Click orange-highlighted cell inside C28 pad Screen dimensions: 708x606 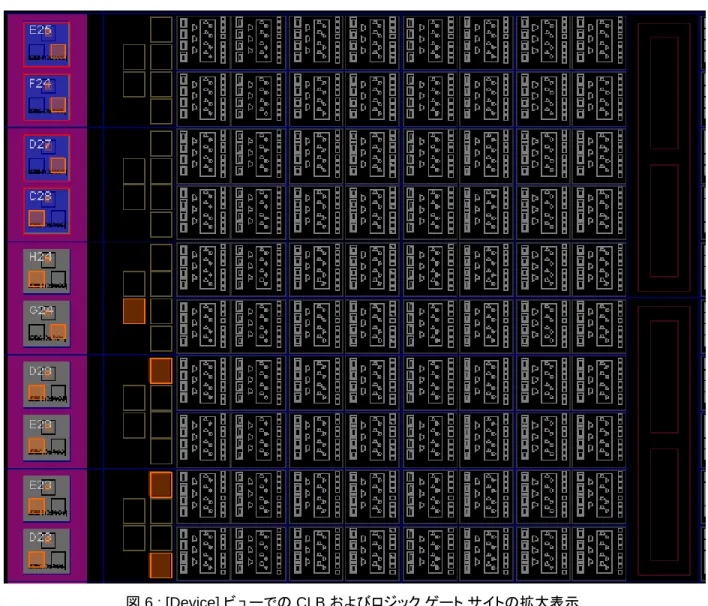[37, 218]
